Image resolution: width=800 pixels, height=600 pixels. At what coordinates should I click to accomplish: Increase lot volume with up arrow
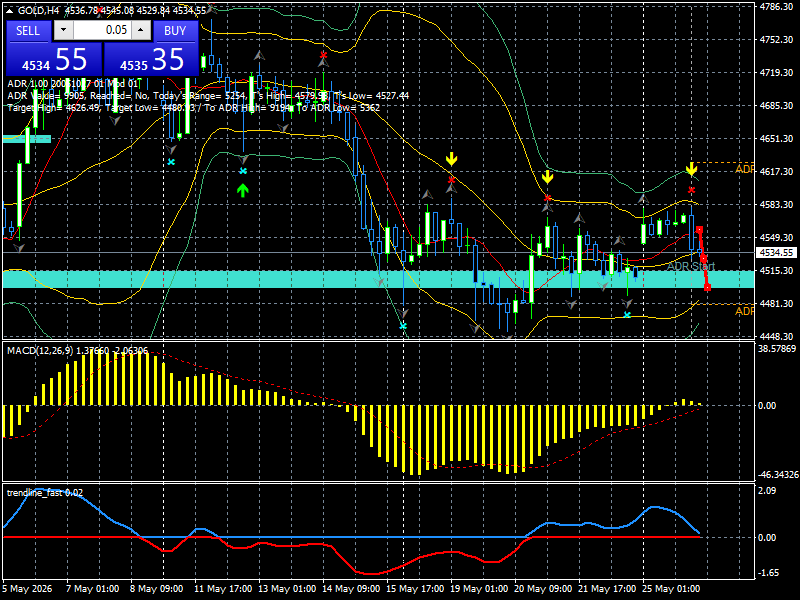pyautogui.click(x=141, y=30)
